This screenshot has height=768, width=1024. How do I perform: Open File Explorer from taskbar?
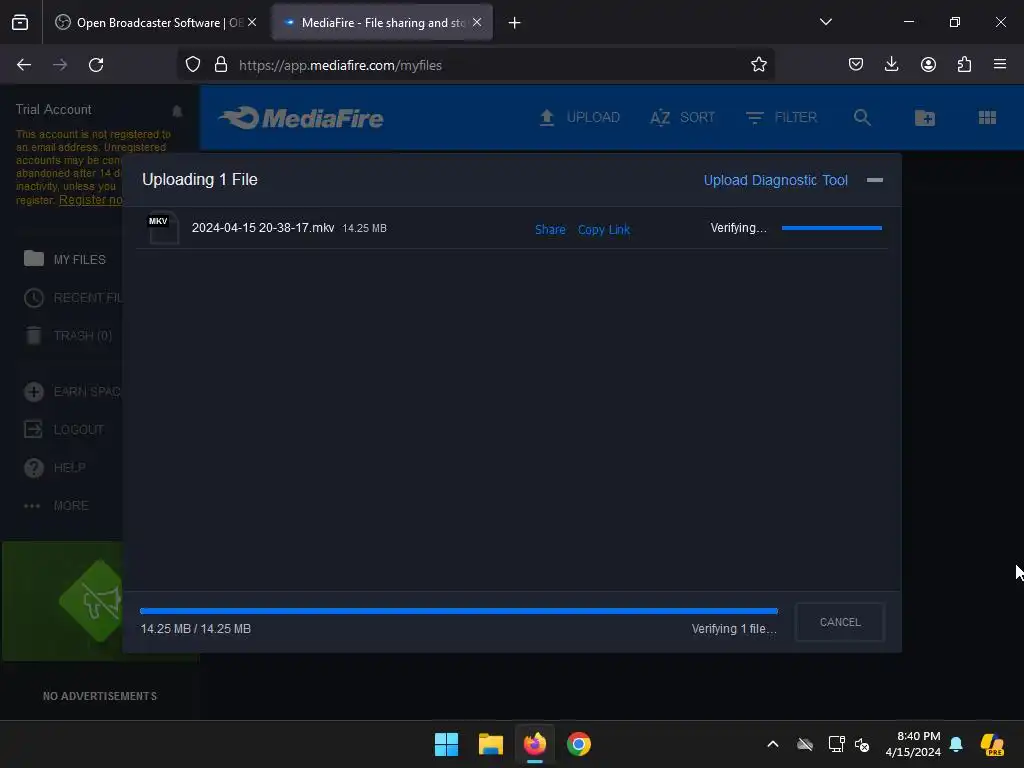coord(490,744)
